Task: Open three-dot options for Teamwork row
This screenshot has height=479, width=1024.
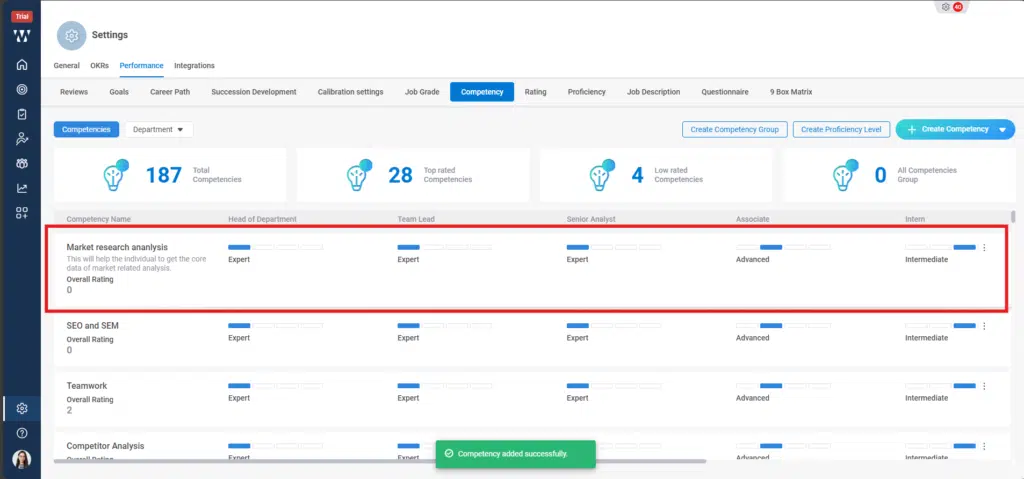Action: pos(984,386)
